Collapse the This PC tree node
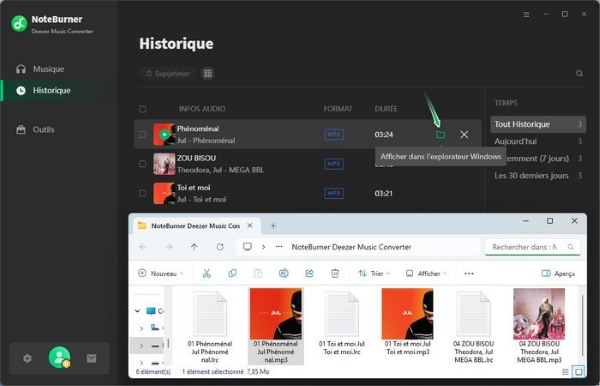Screen dimensions: 600x386 pyautogui.click(x=137, y=311)
